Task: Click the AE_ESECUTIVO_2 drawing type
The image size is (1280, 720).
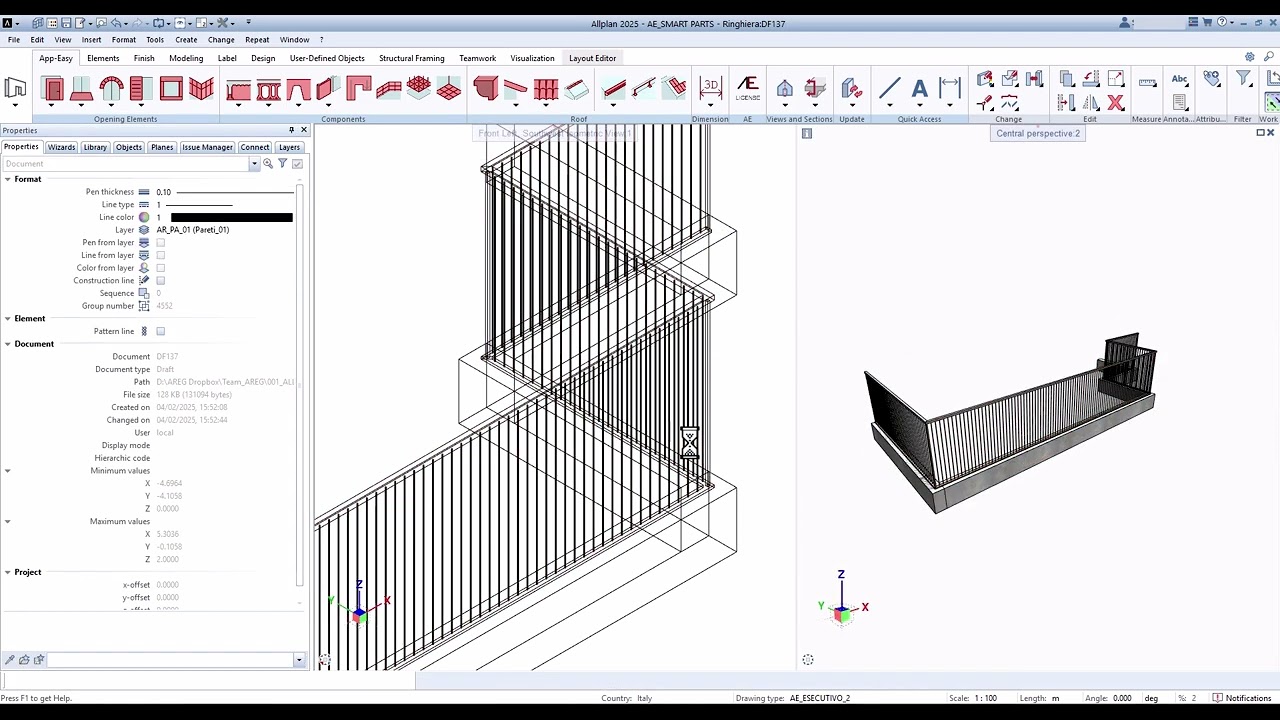Action: tap(820, 698)
